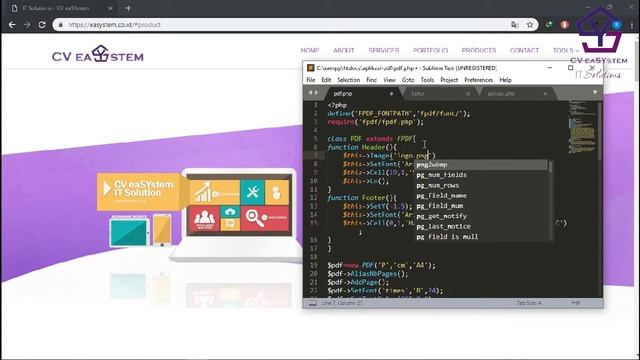Open the PRODUCTS page link

[x=479, y=51]
